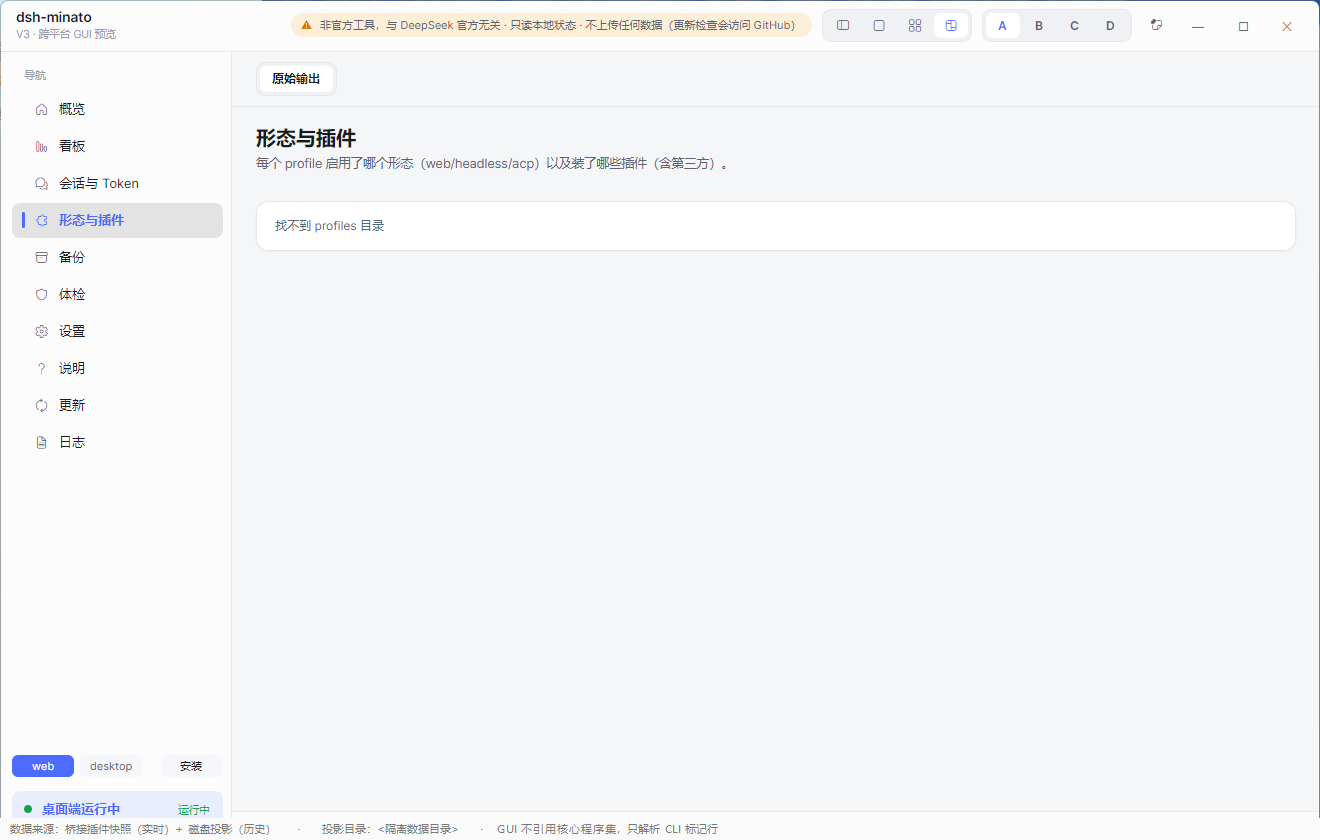Click the 安装 button

(x=191, y=766)
